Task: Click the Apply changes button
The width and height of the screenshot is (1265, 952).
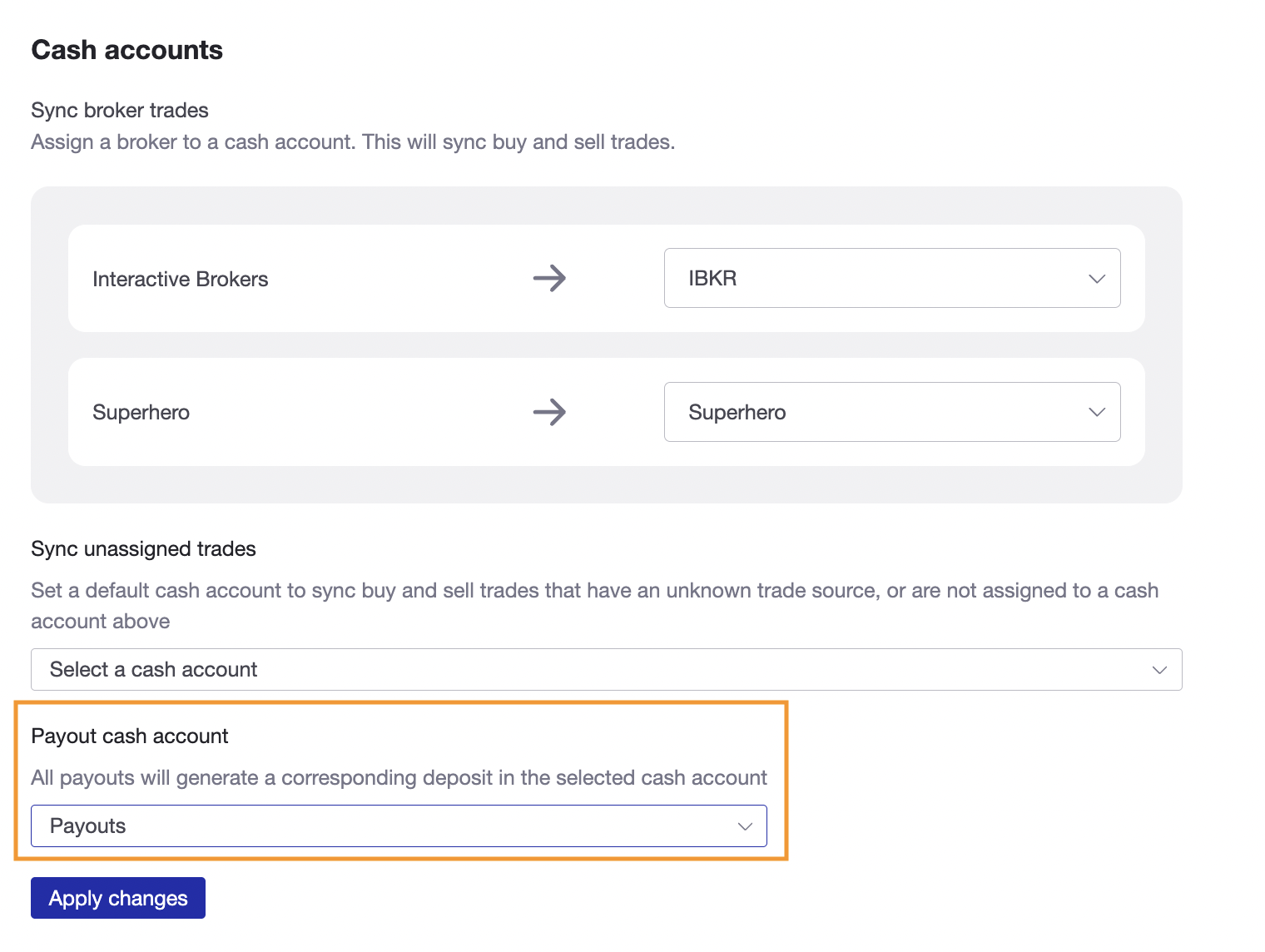Action: (x=117, y=898)
